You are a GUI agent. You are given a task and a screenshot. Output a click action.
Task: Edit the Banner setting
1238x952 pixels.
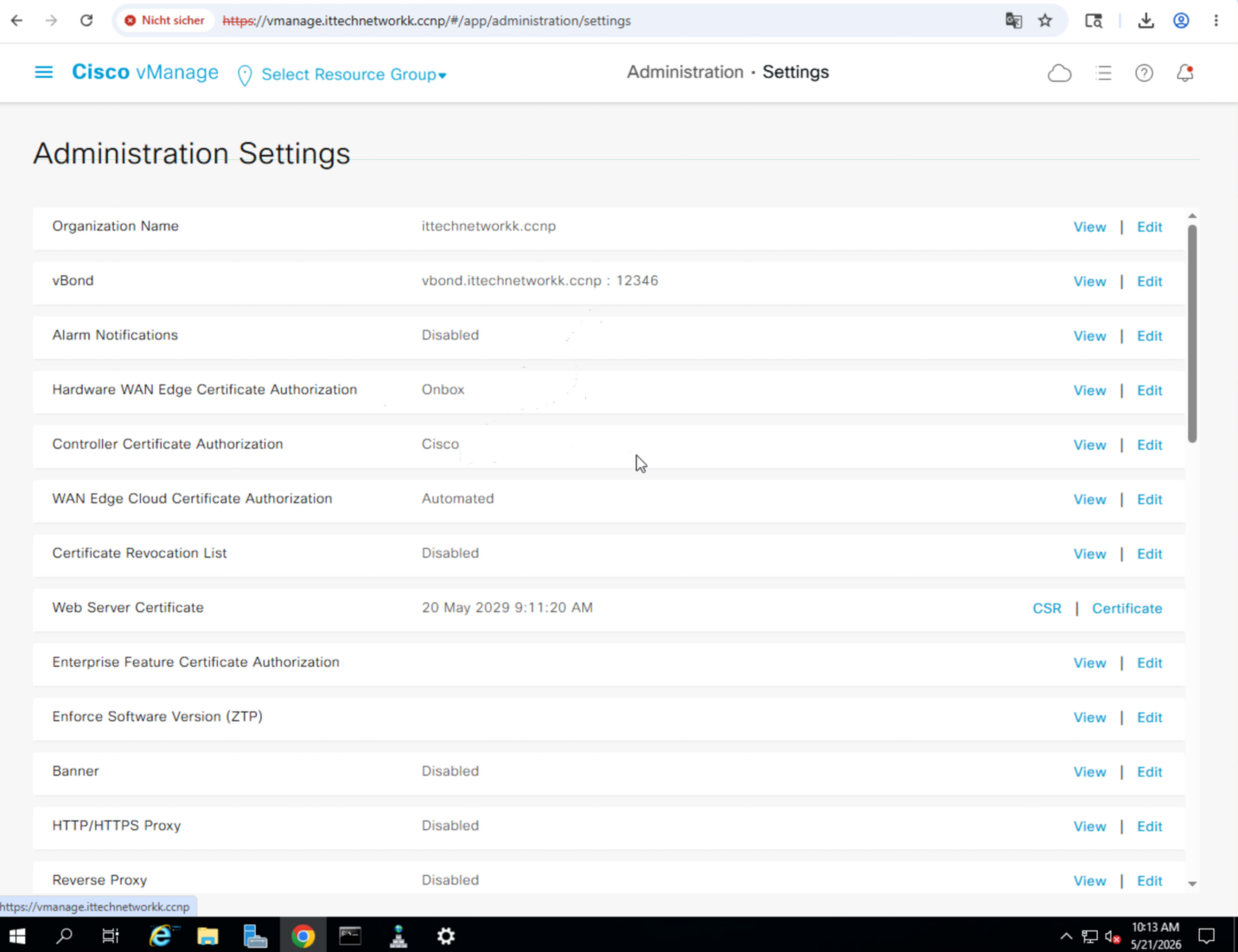(x=1150, y=772)
